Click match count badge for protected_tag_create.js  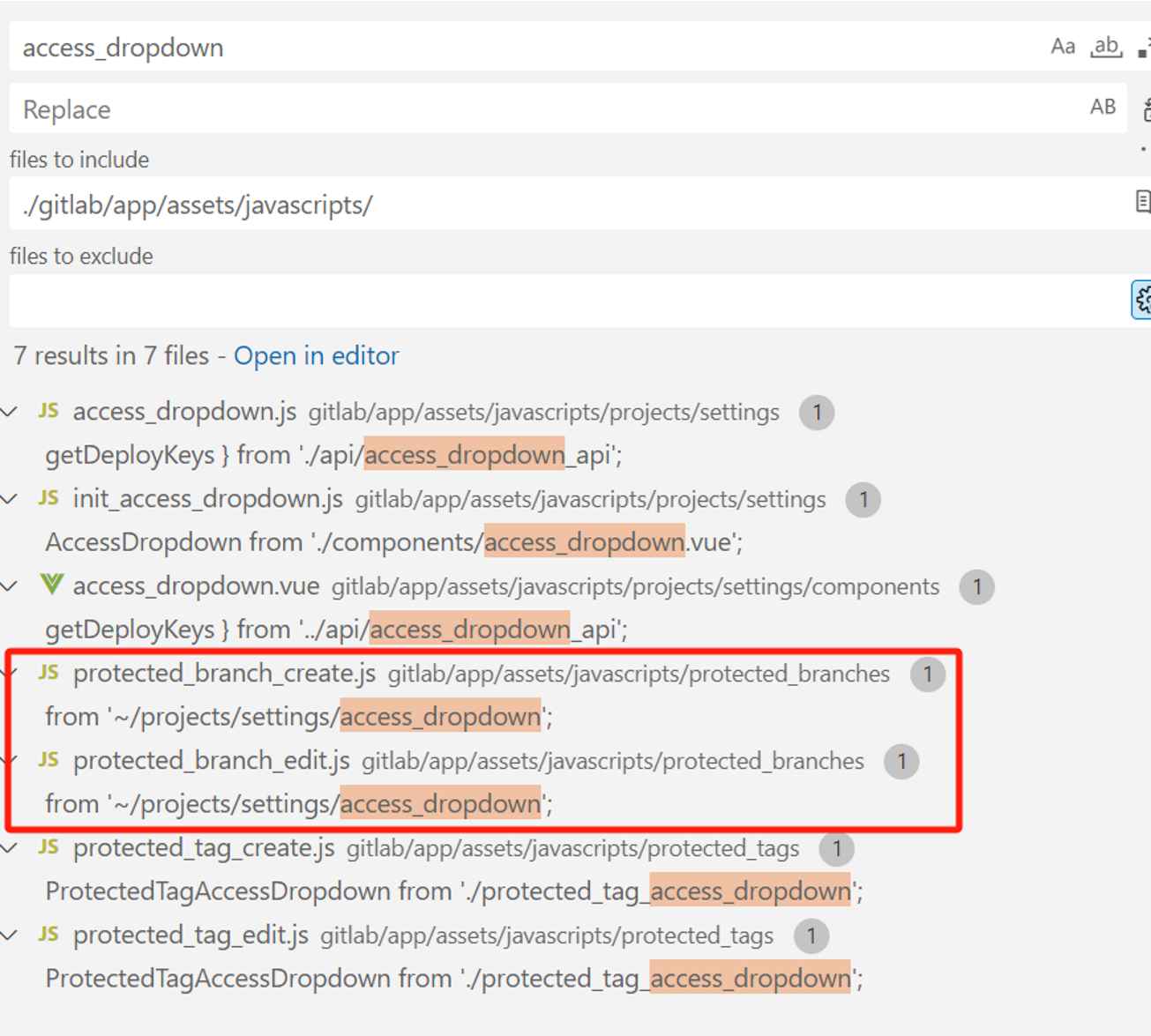[x=836, y=848]
